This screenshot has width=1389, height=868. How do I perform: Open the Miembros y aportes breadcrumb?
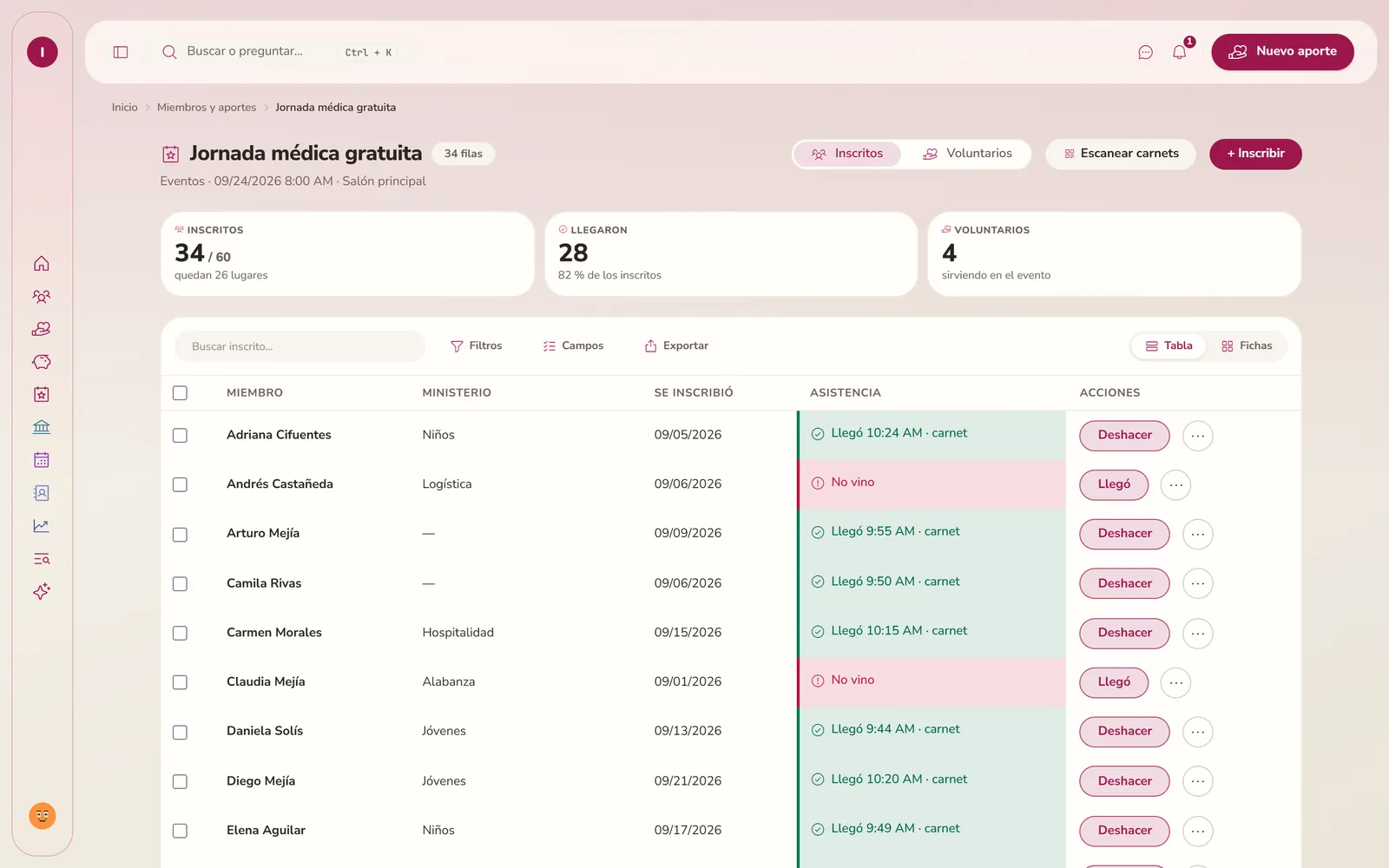207,108
